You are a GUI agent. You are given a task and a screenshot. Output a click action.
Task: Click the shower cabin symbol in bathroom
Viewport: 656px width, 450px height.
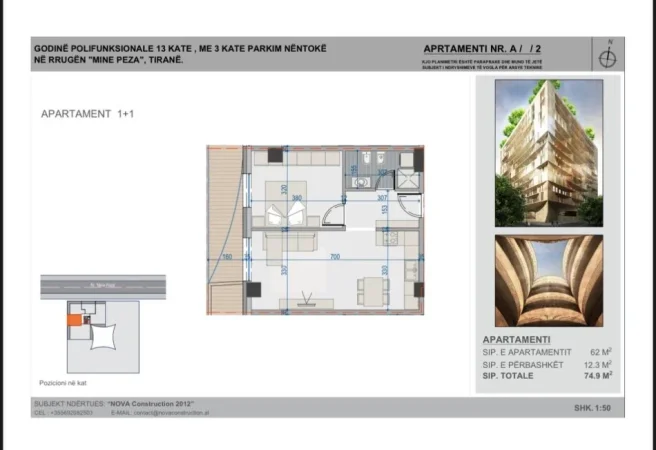point(407,180)
